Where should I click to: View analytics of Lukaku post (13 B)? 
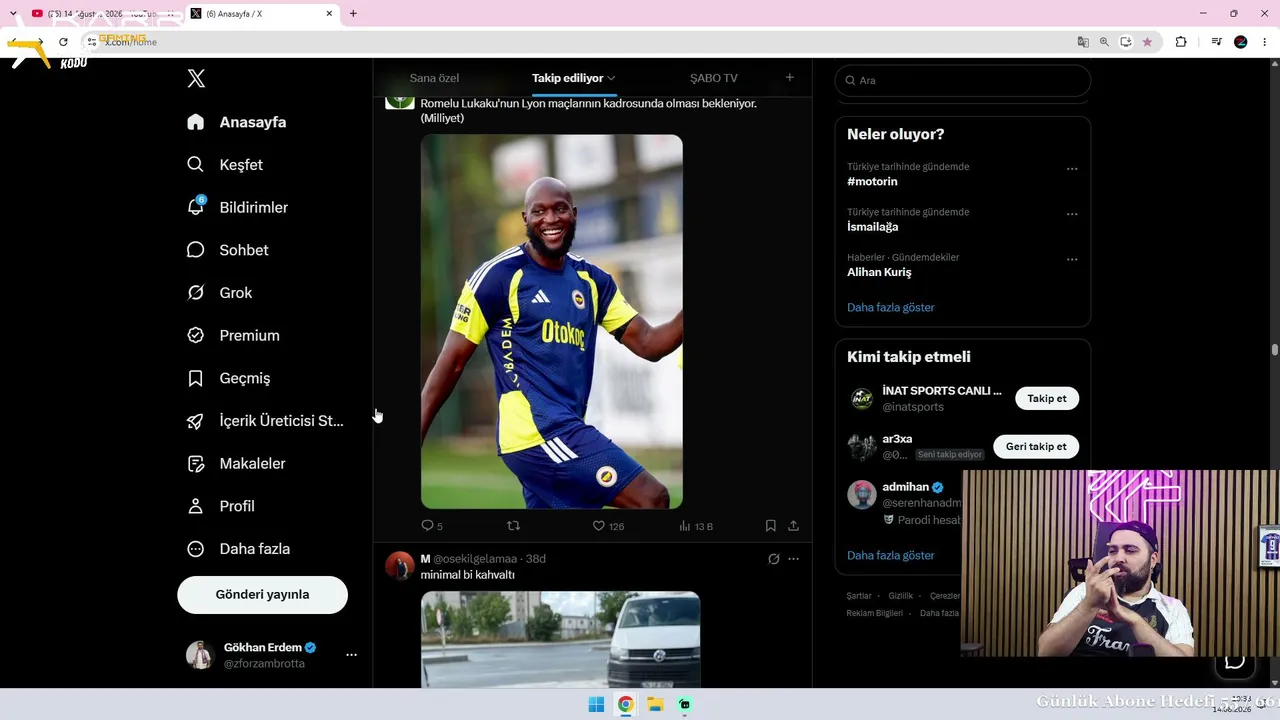point(696,526)
